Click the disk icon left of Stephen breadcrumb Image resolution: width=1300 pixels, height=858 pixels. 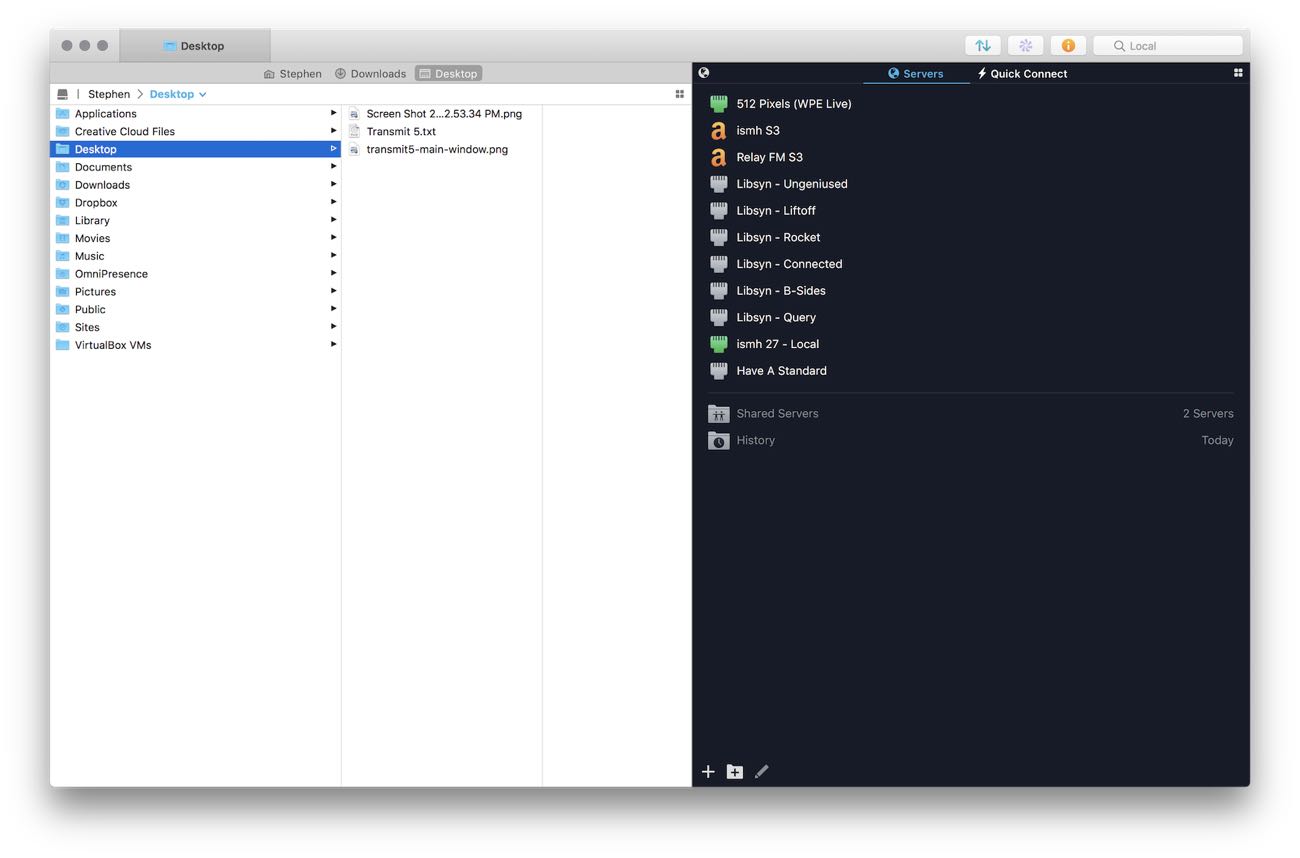click(63, 94)
